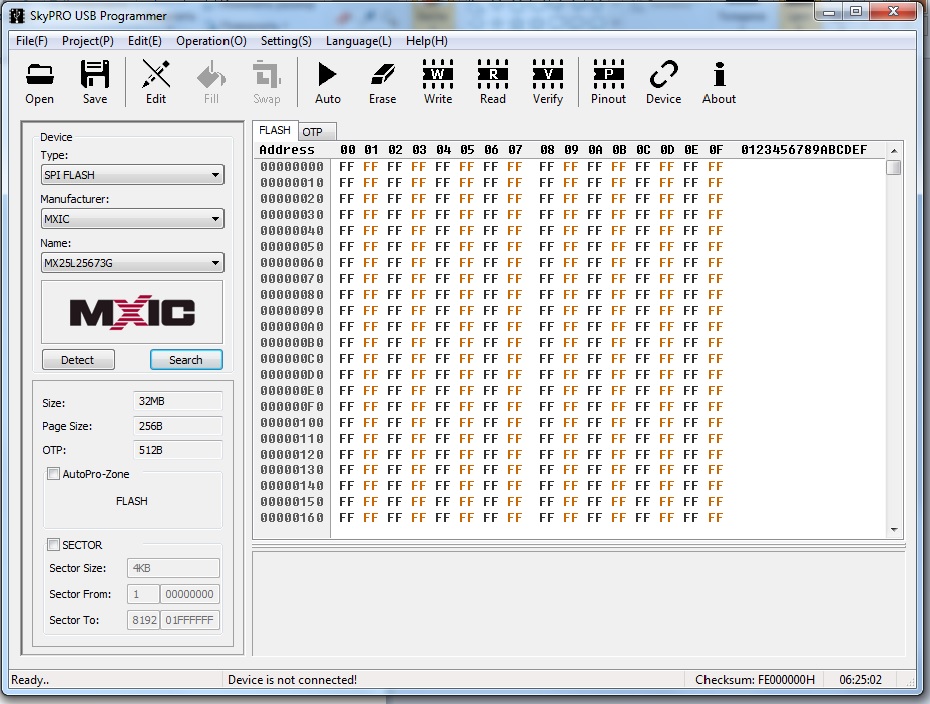The height and width of the screenshot is (704, 930).
Task: Click the Checksum: FE000000H status entry
Action: click(755, 680)
